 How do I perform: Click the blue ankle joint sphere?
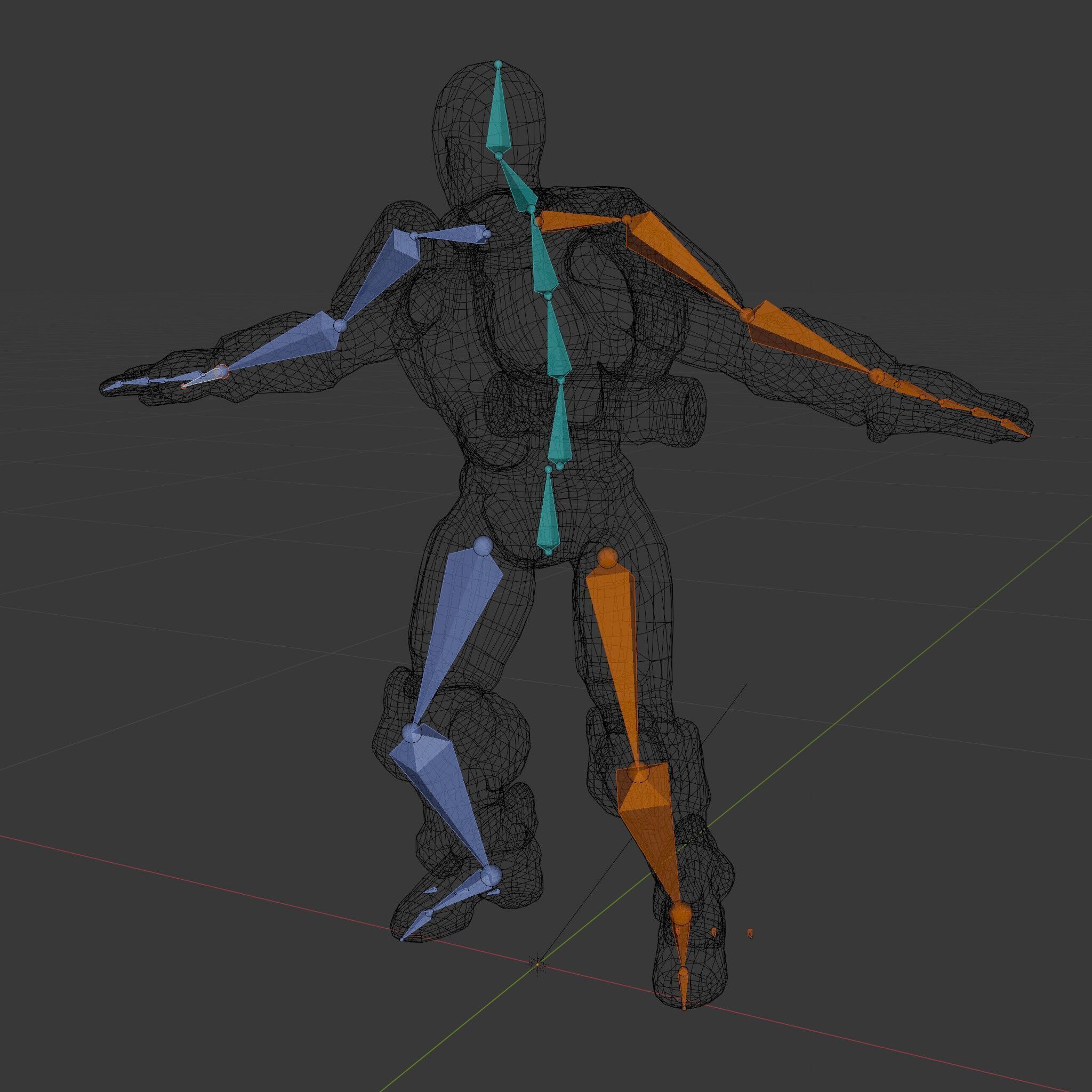point(491,875)
